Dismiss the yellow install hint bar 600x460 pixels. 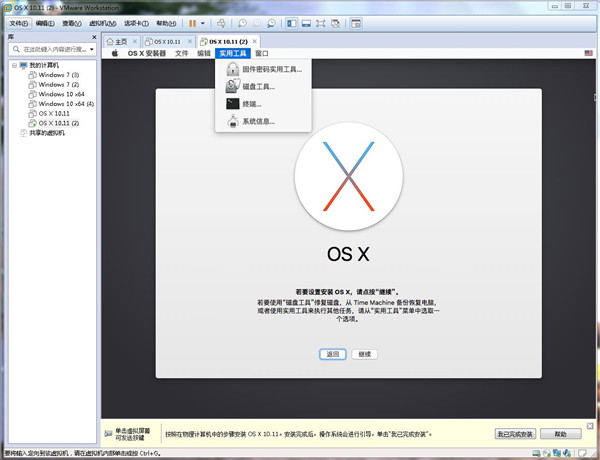590,426
